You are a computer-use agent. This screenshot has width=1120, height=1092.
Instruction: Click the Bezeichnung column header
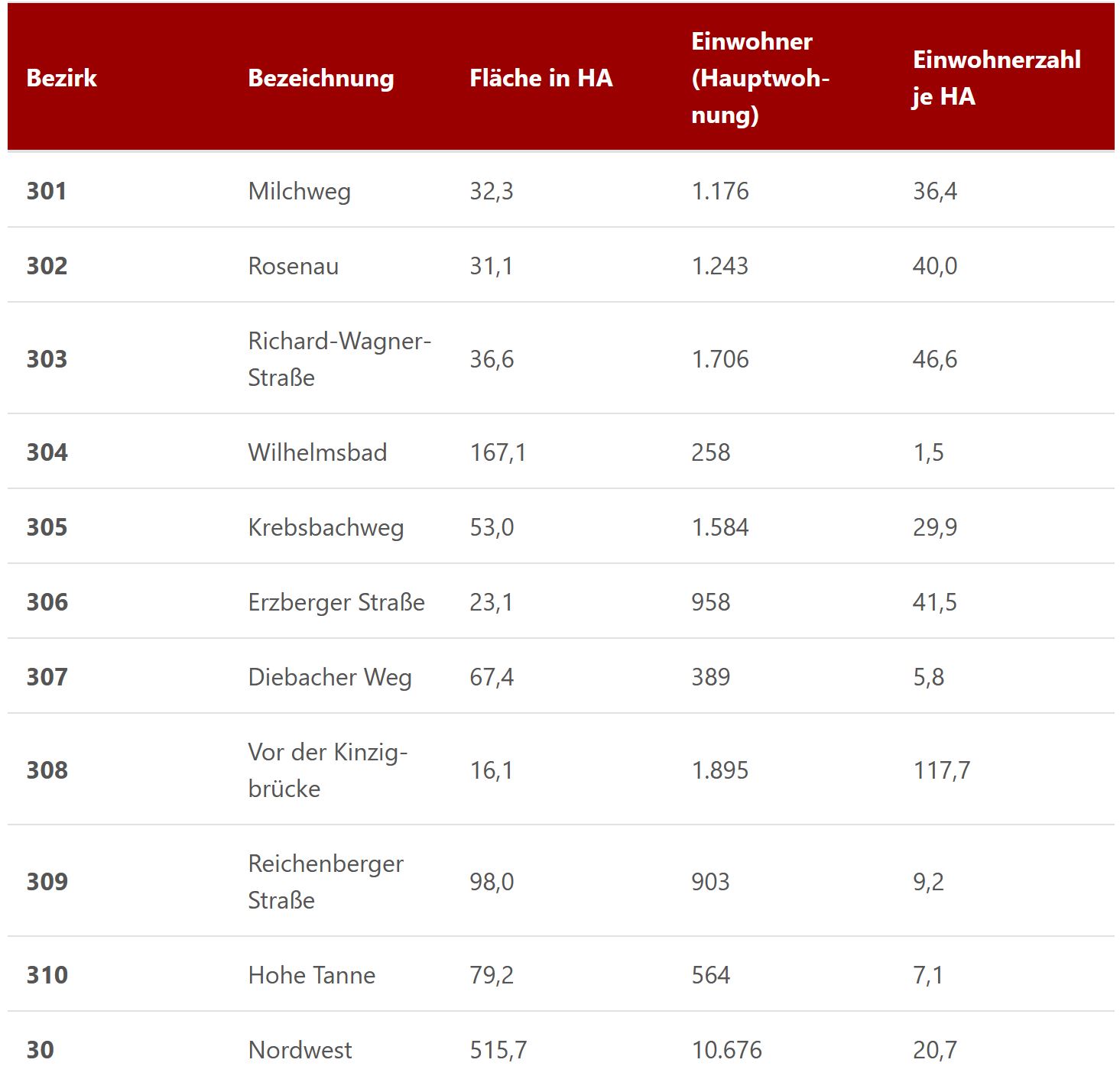click(321, 78)
